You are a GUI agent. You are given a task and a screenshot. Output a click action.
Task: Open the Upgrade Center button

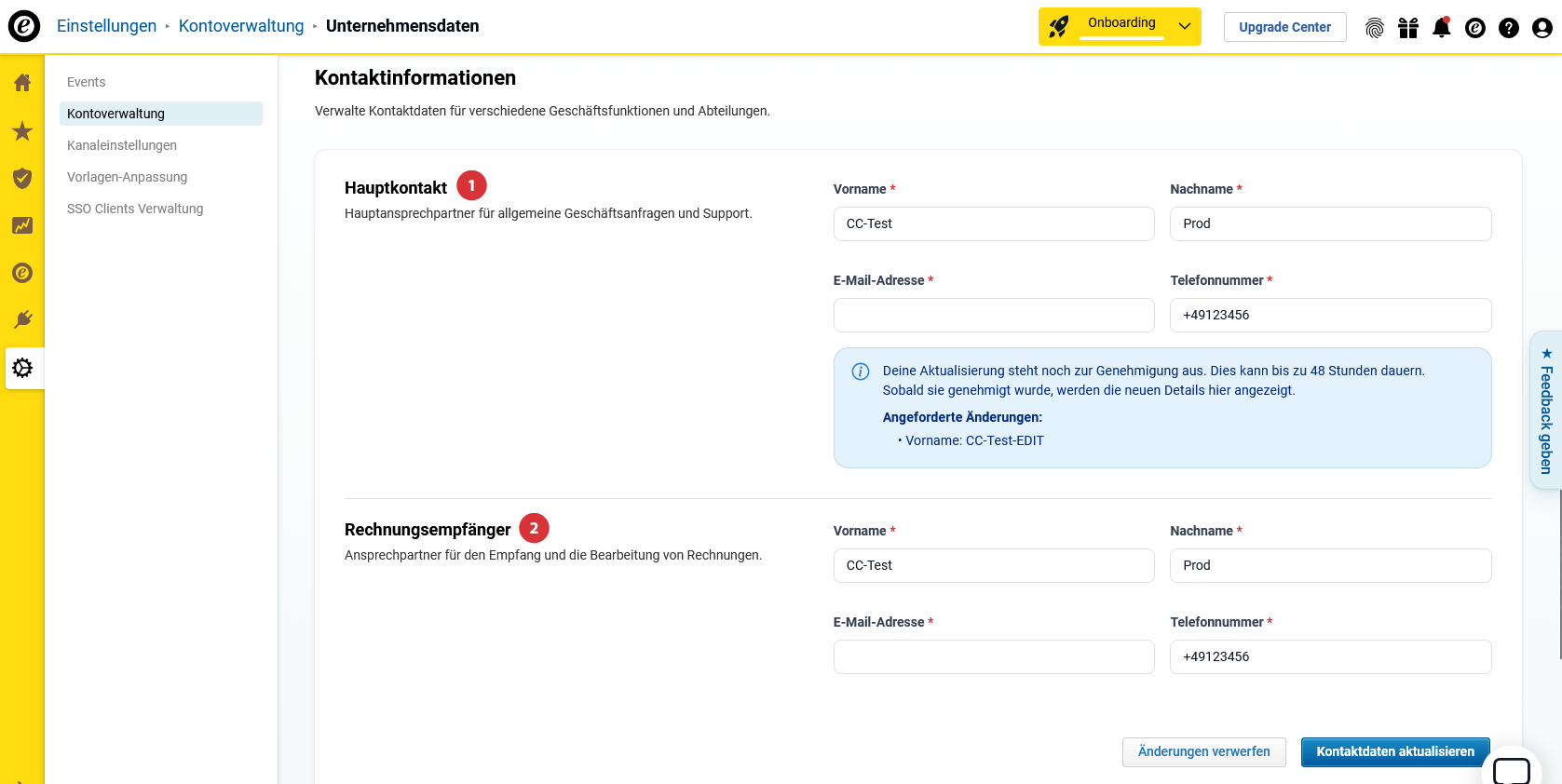point(1284,27)
